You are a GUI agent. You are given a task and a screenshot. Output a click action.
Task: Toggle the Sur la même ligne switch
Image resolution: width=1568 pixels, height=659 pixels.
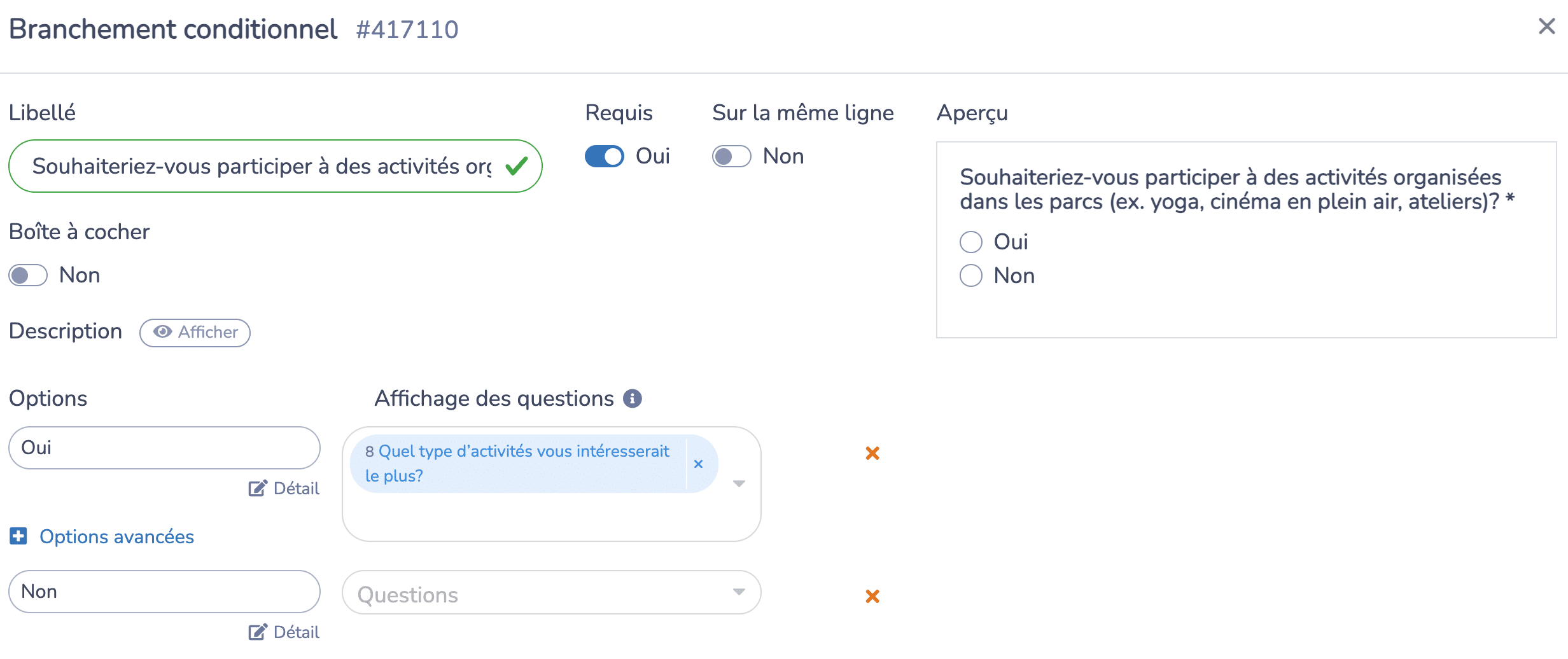(732, 156)
